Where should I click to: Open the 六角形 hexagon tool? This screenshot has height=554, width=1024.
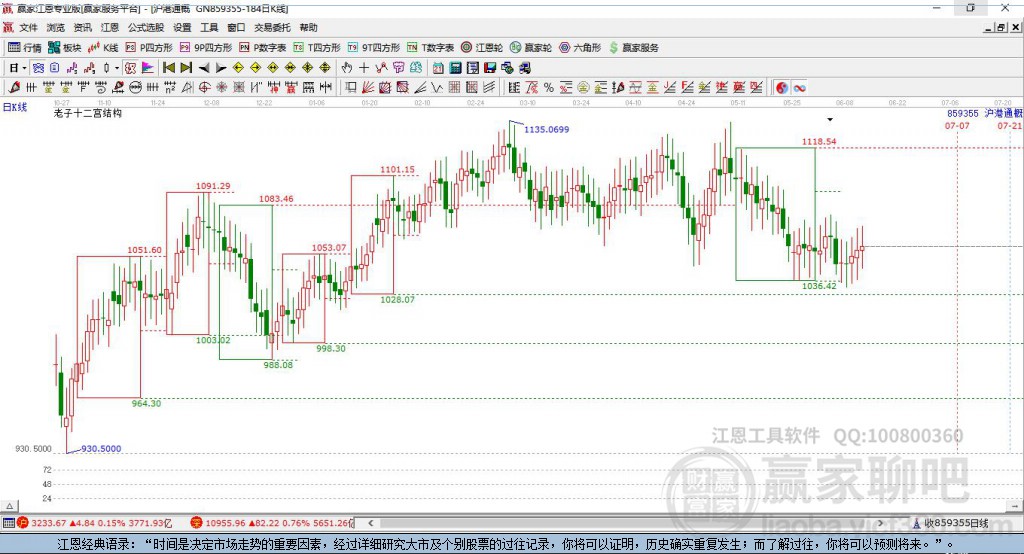coord(580,48)
